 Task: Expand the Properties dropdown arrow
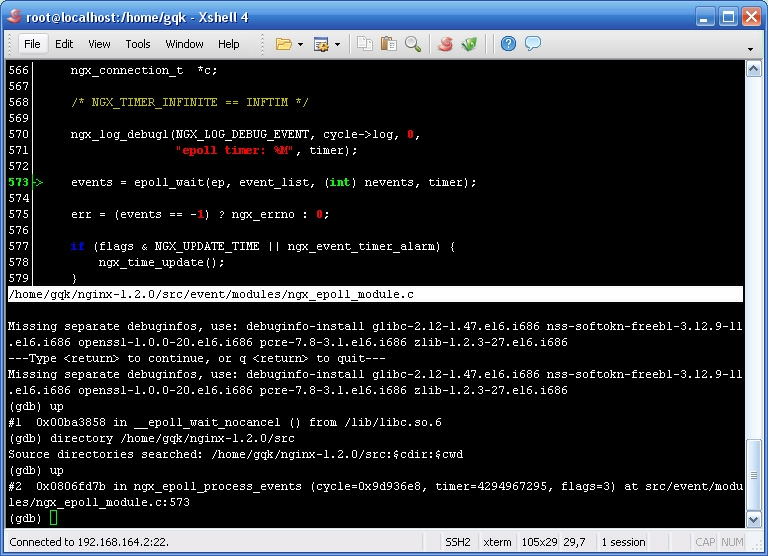tap(337, 44)
